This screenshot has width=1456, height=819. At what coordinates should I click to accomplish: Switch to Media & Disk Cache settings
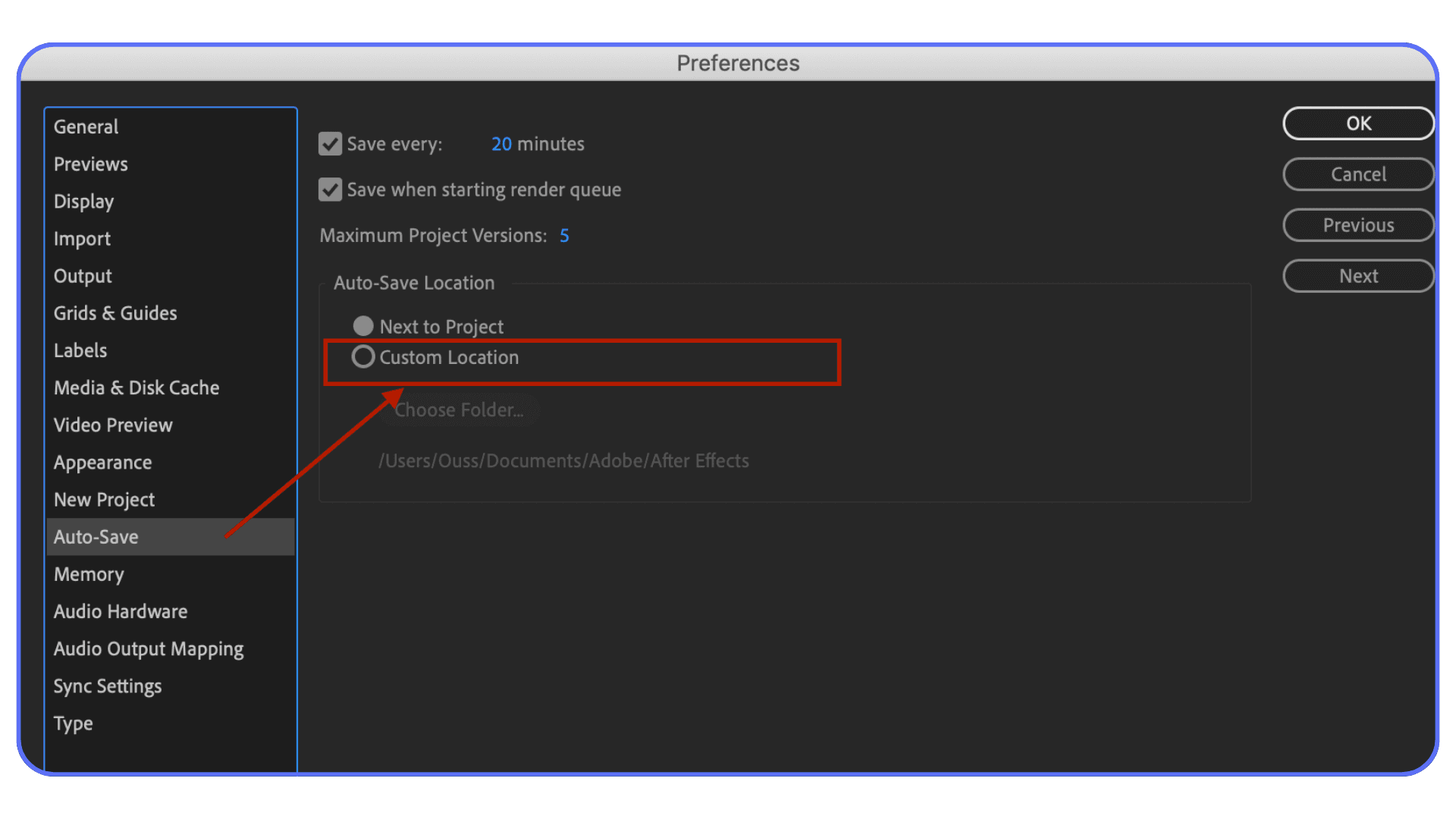coord(136,388)
